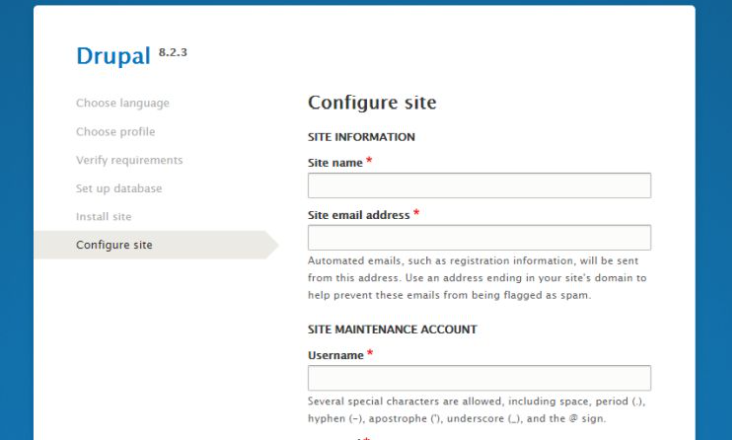
Task: Click the asterisk after Site email address
Action: click(416, 214)
